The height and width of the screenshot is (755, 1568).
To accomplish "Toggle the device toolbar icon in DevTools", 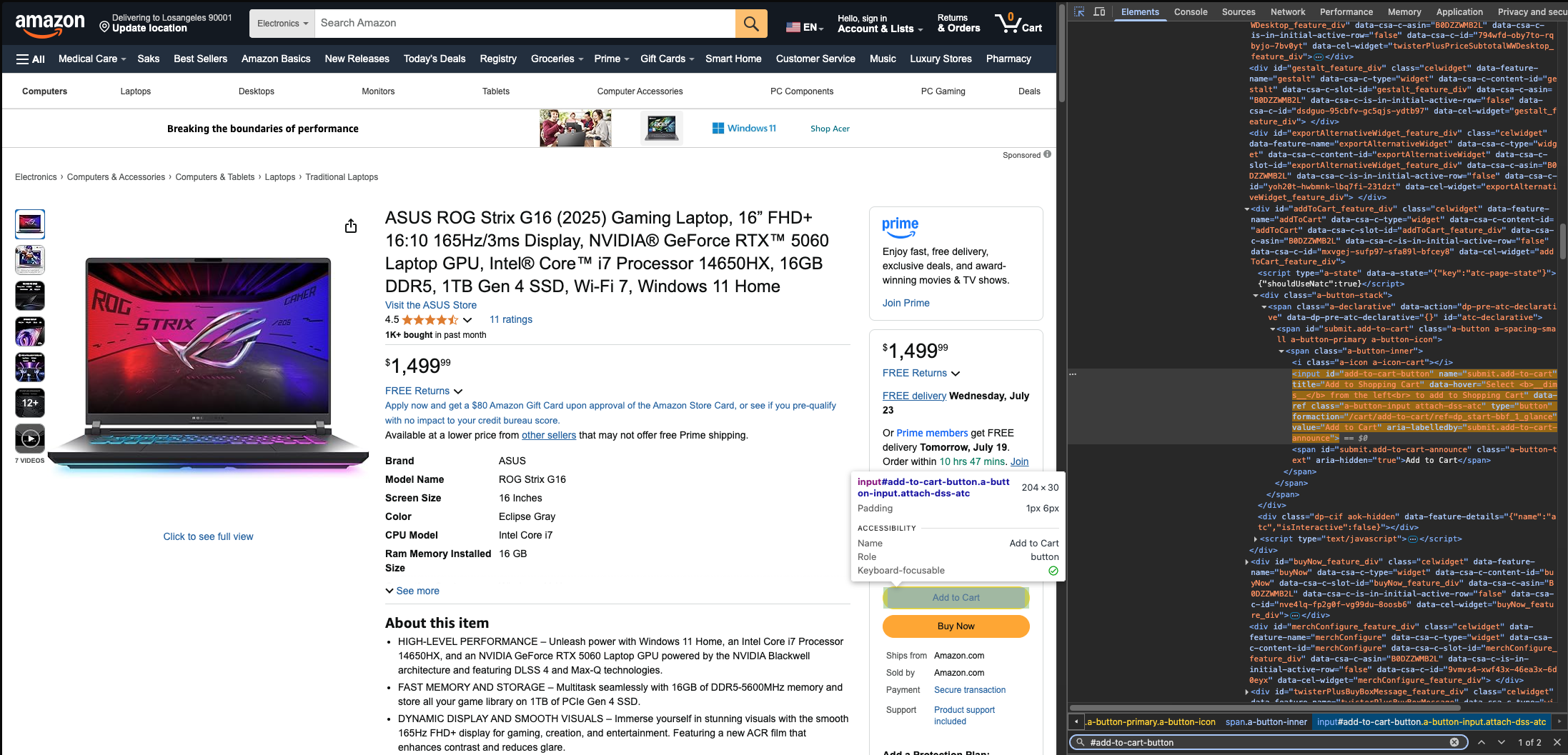I will (x=1099, y=12).
